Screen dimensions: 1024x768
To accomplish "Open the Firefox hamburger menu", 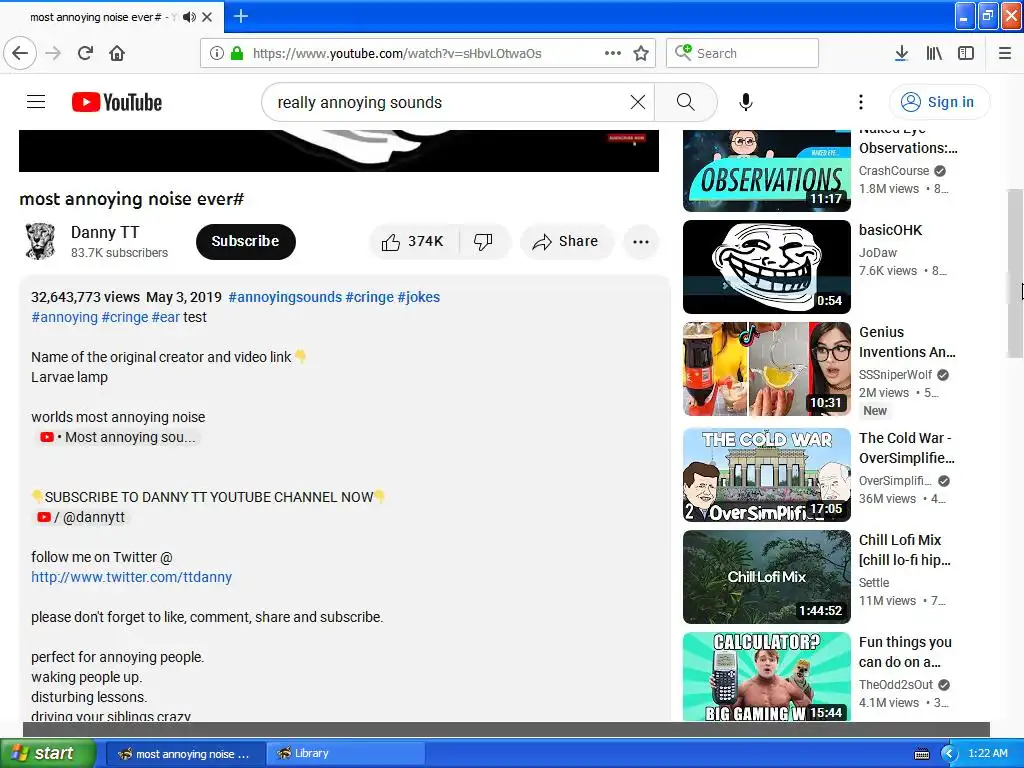I will click(x=1005, y=53).
